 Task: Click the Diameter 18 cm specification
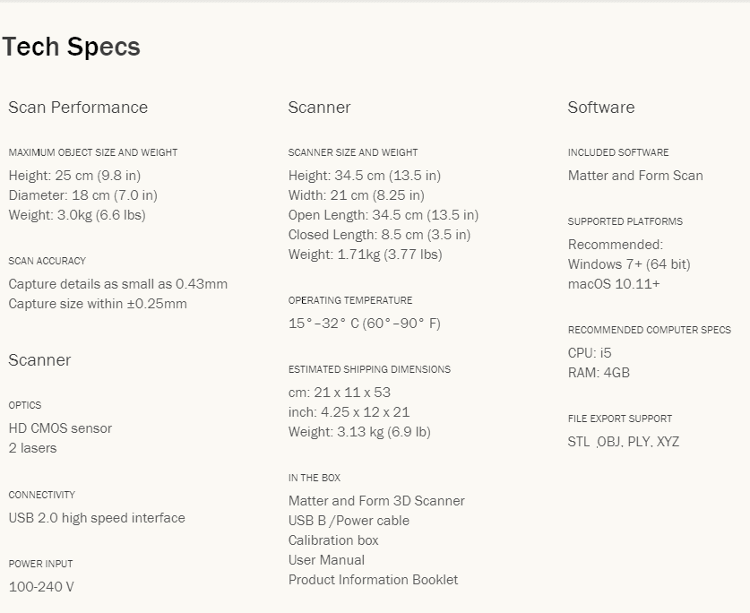coord(83,196)
